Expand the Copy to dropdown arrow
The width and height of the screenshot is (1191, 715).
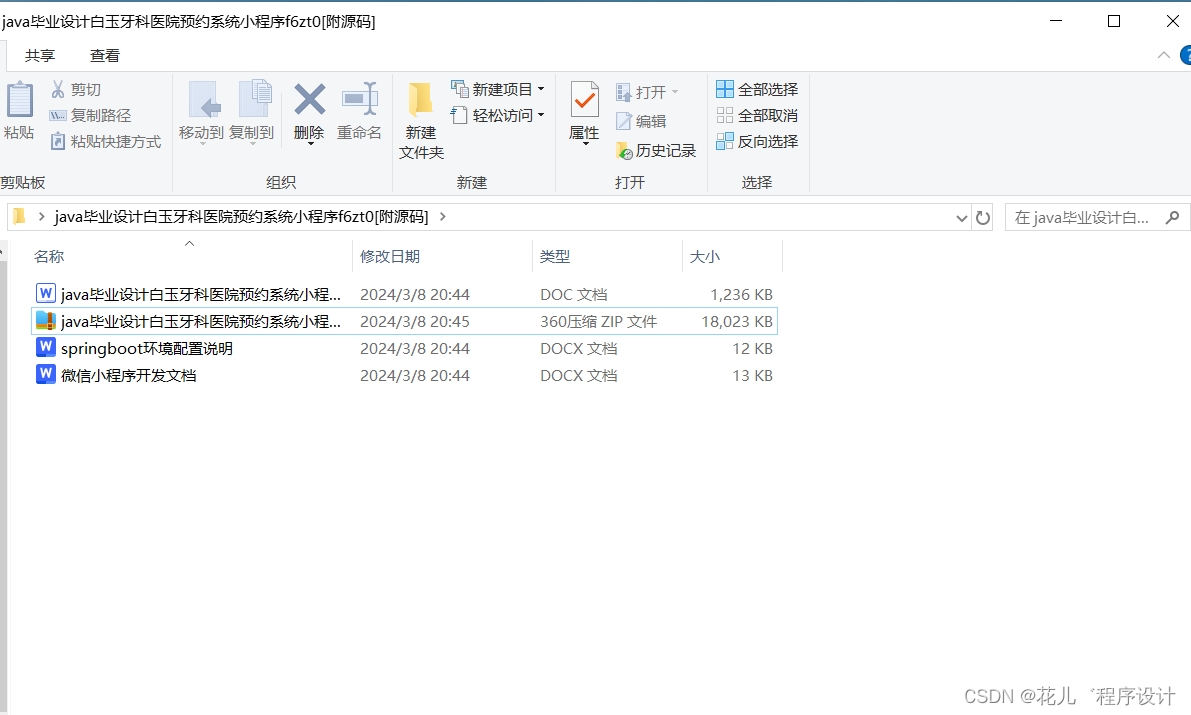(x=253, y=144)
